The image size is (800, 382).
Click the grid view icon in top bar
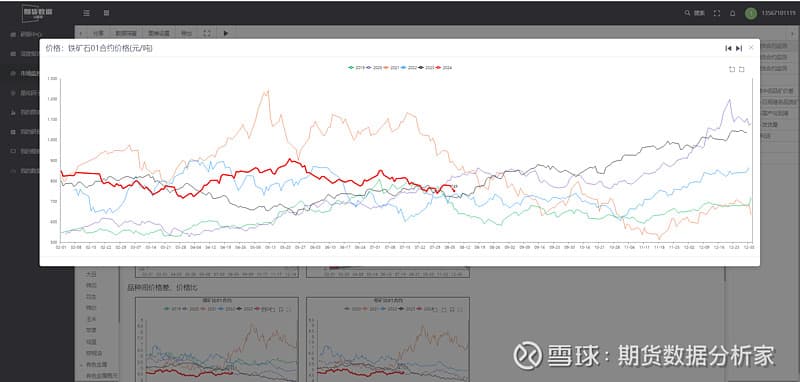click(106, 13)
